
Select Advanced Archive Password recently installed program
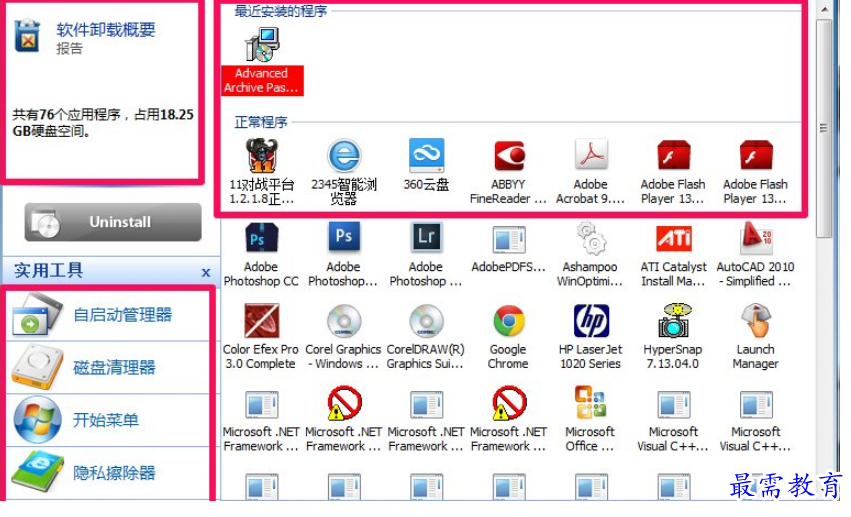[x=262, y=61]
